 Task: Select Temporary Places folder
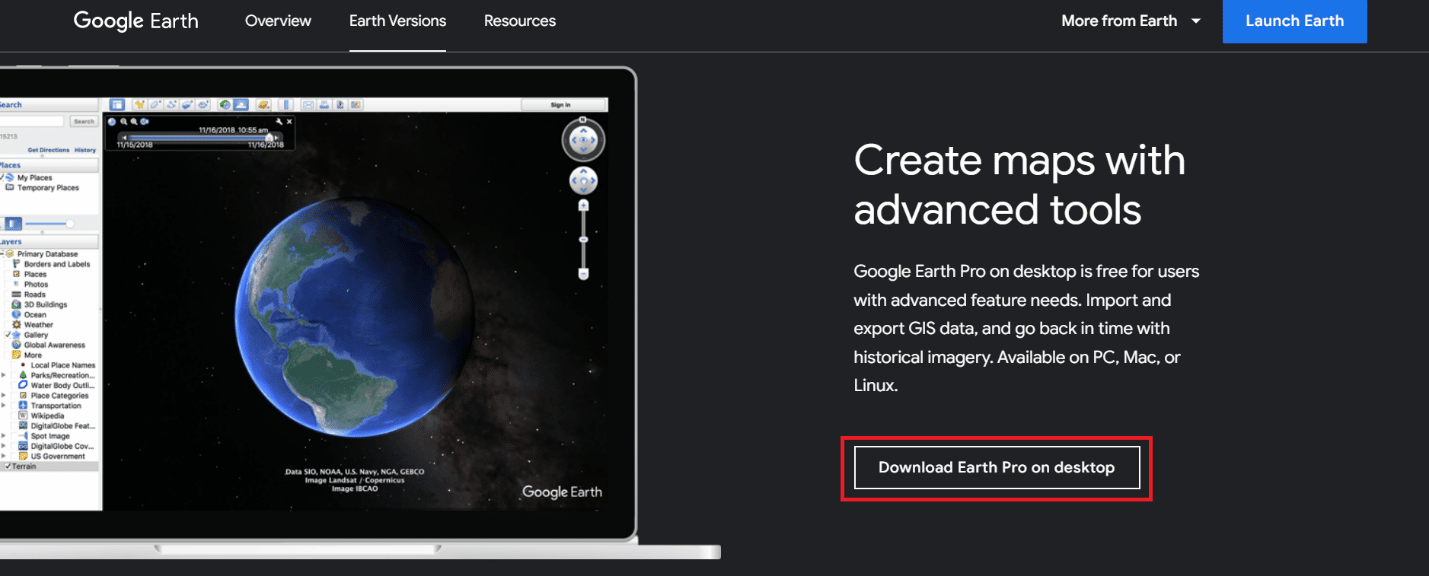coord(48,188)
